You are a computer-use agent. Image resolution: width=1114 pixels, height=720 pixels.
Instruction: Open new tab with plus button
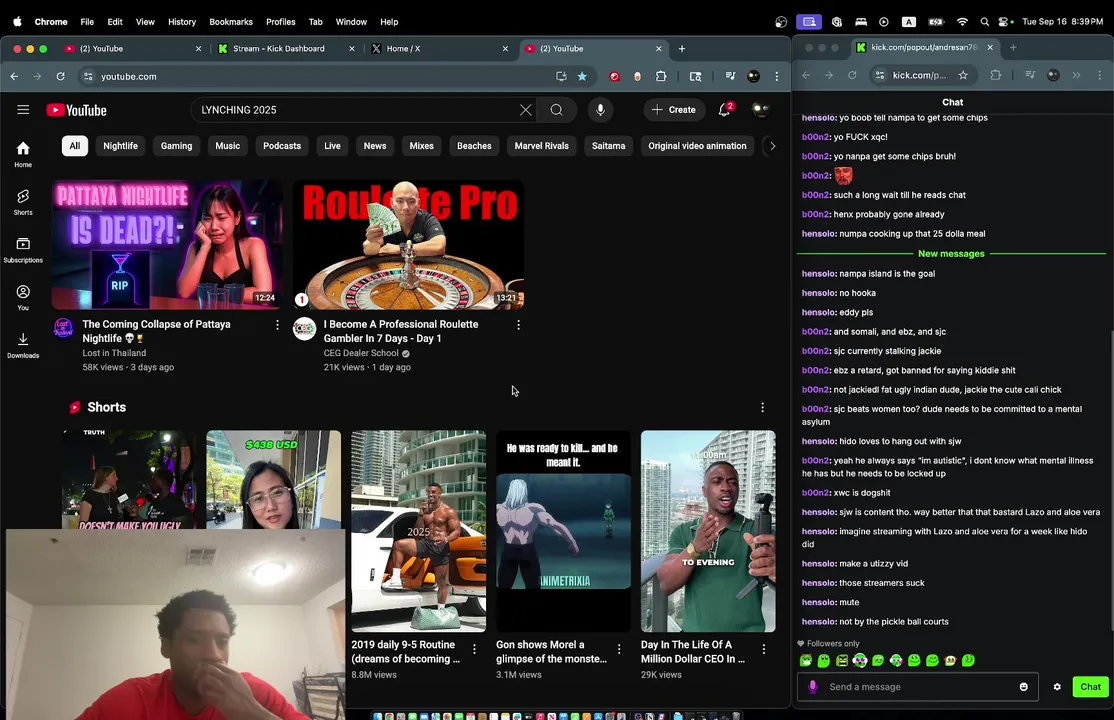[682, 48]
